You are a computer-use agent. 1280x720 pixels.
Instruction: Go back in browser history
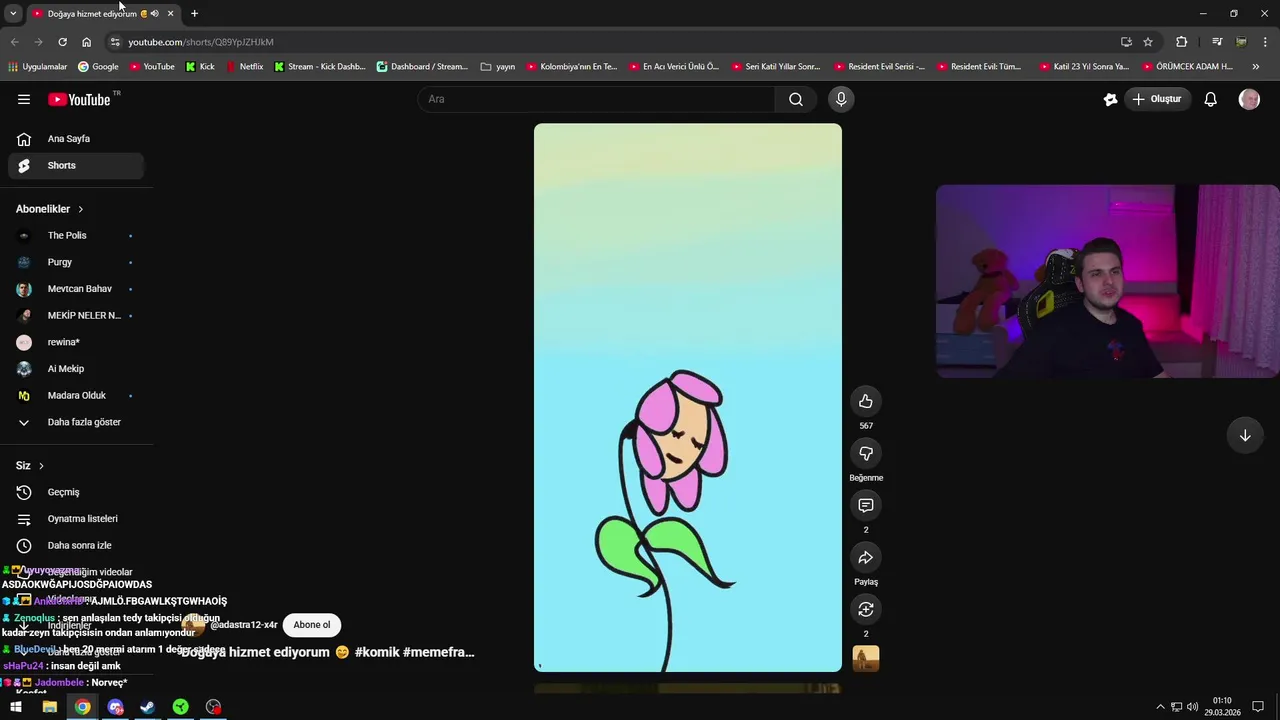point(14,42)
